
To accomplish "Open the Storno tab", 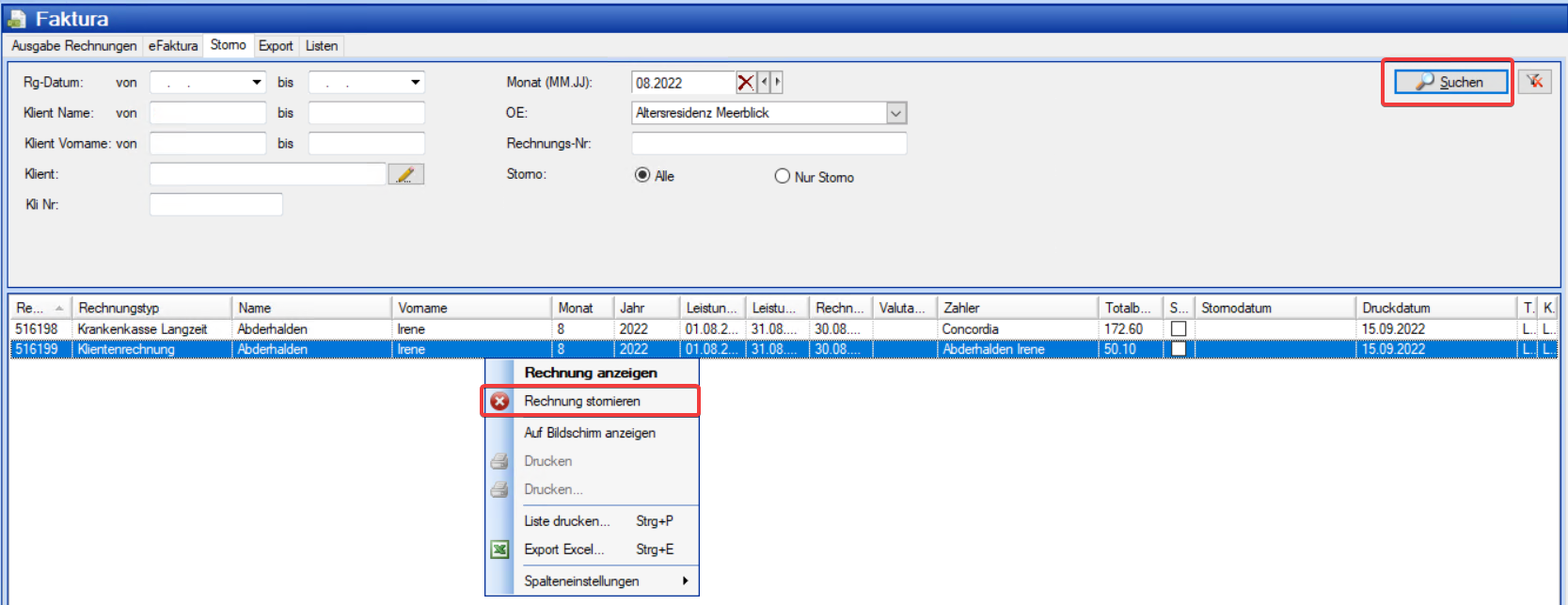I will pyautogui.click(x=229, y=44).
